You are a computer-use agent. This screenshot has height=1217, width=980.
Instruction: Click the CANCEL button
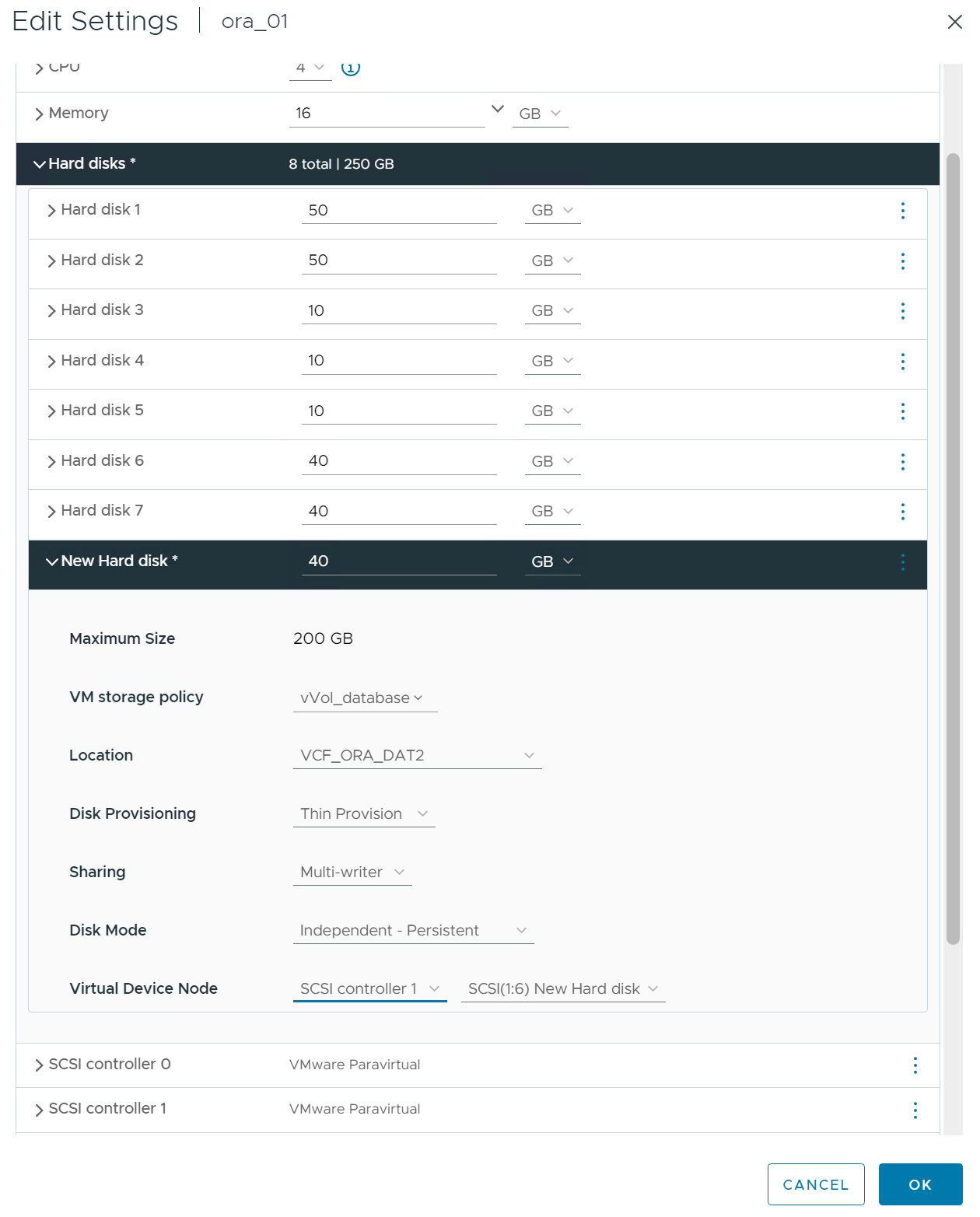(x=815, y=1184)
